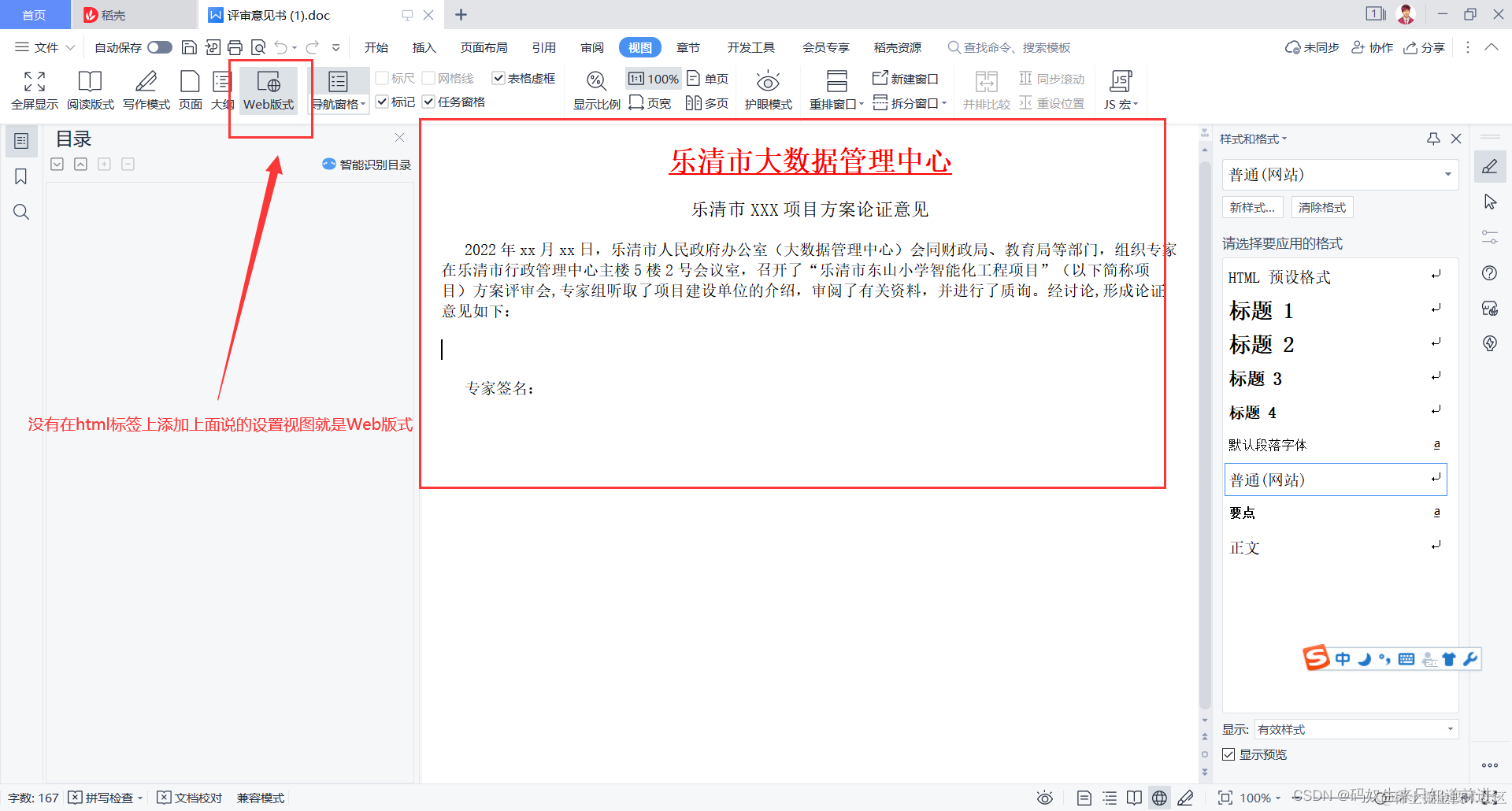Open the File menu dropdown
The height and width of the screenshot is (811, 1512).
(x=45, y=47)
